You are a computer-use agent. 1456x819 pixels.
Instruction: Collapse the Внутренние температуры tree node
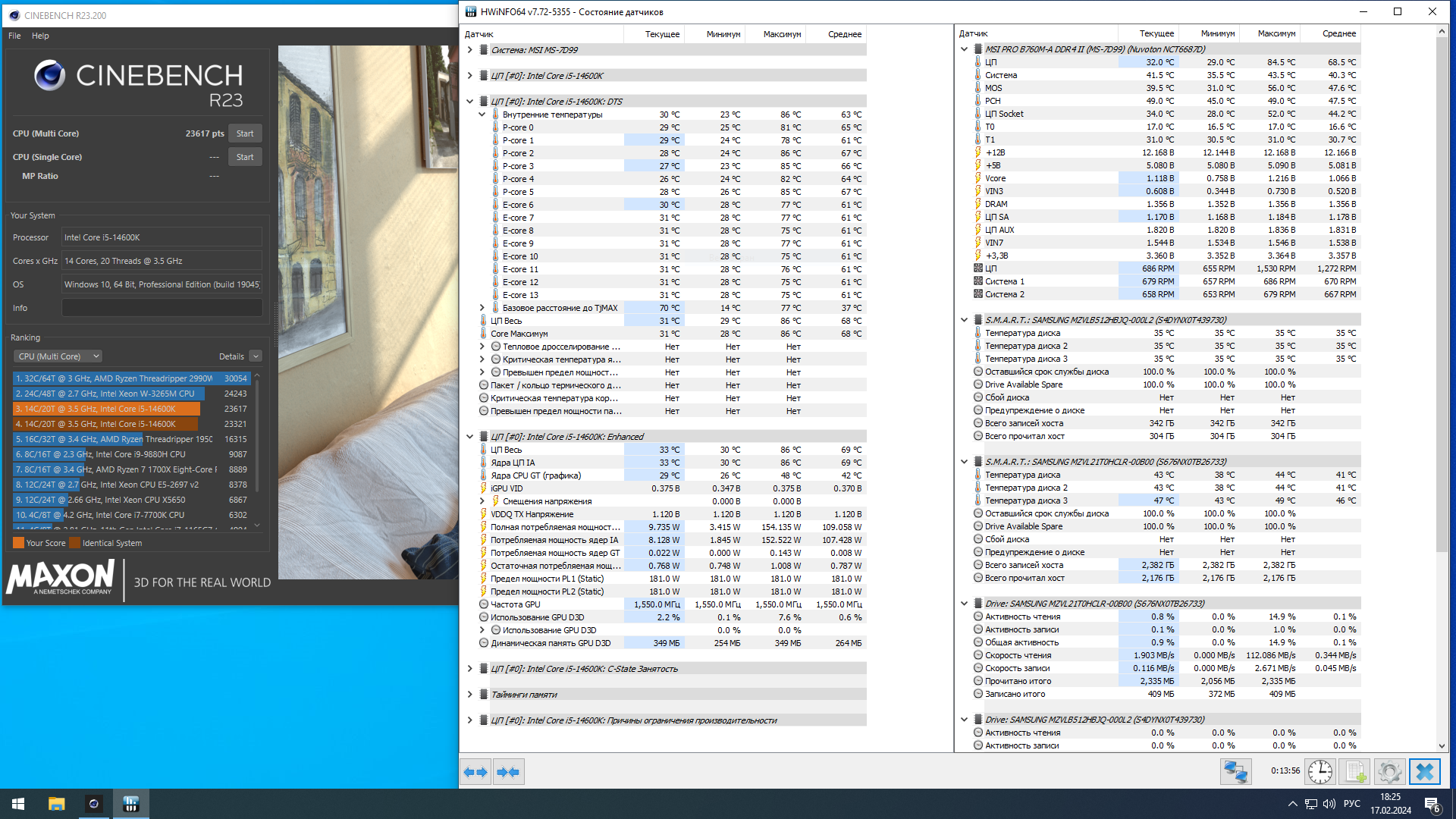tap(482, 115)
